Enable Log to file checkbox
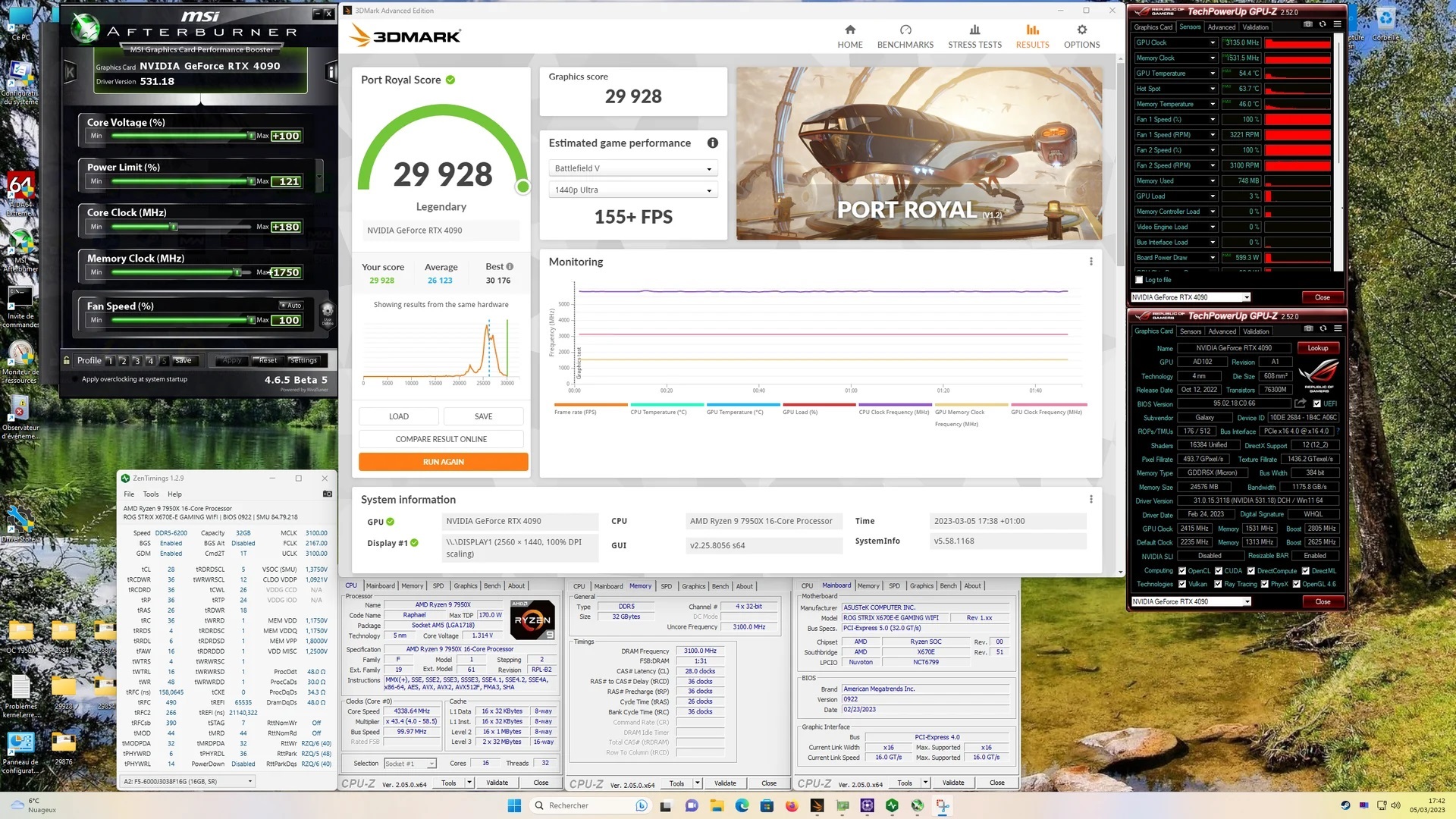The image size is (1456, 819). point(1139,280)
